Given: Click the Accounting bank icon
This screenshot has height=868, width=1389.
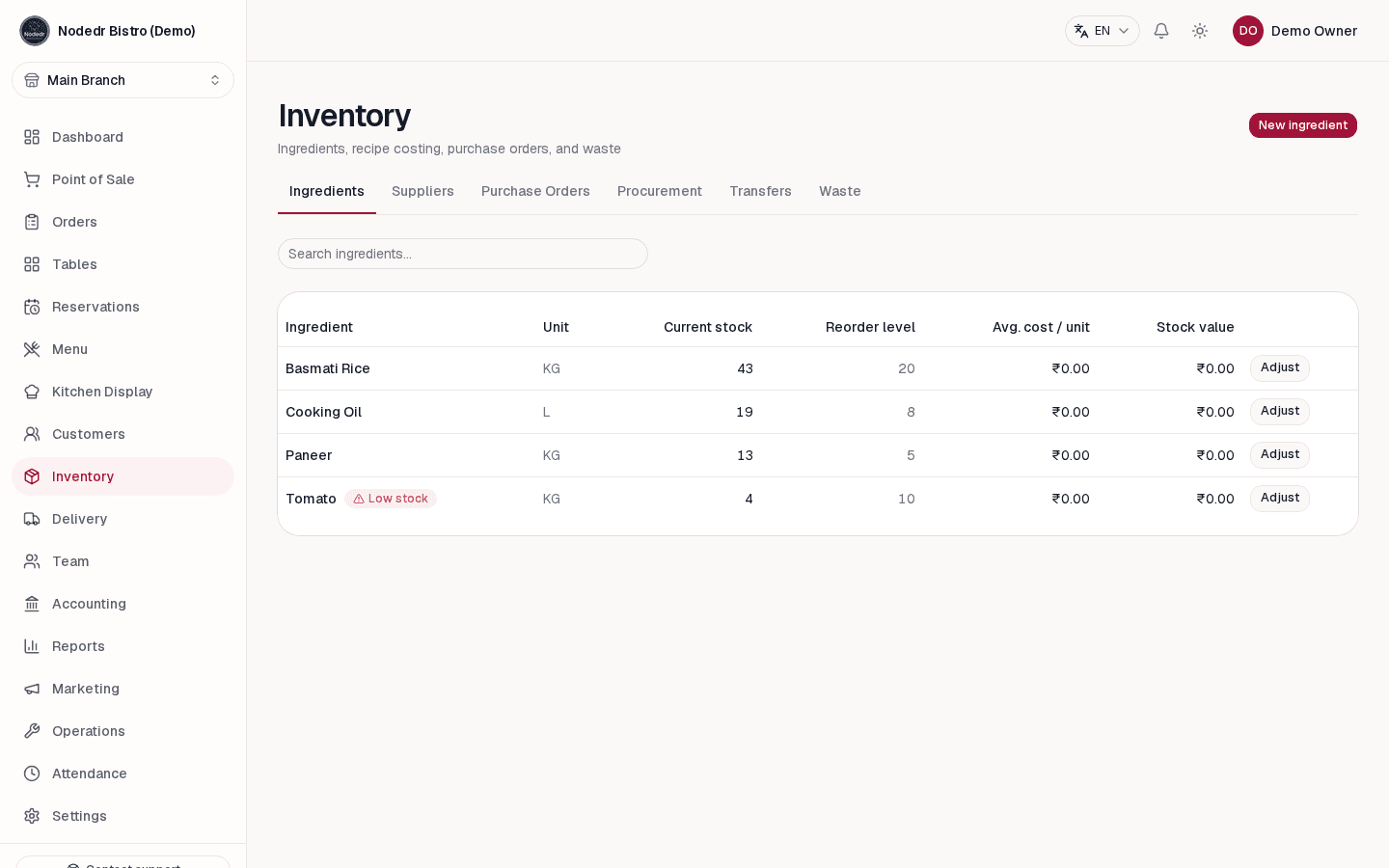Looking at the screenshot, I should [32, 604].
